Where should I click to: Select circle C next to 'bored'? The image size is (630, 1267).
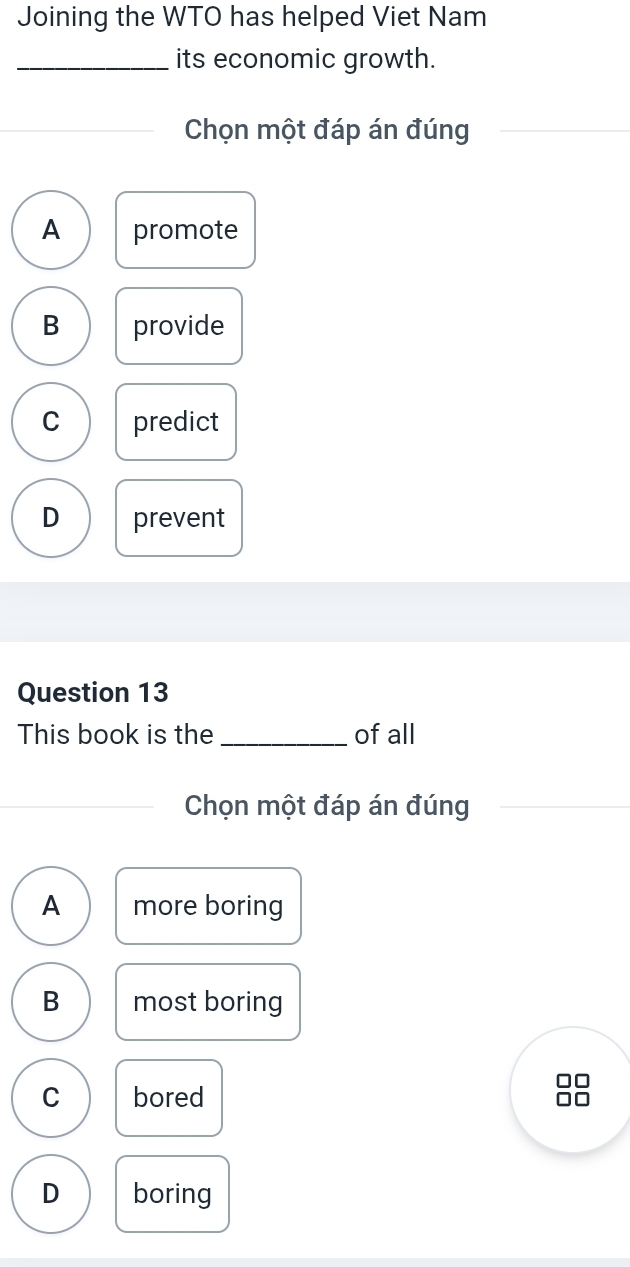[x=52, y=1098]
